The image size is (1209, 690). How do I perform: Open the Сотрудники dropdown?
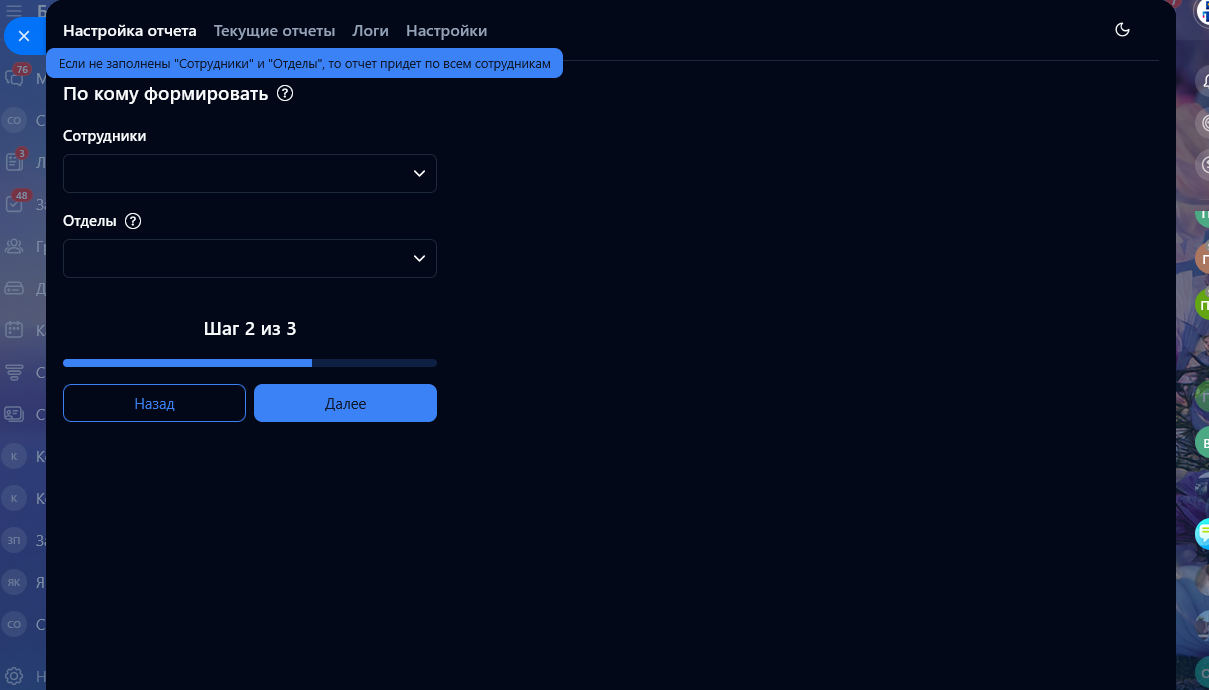[x=250, y=173]
